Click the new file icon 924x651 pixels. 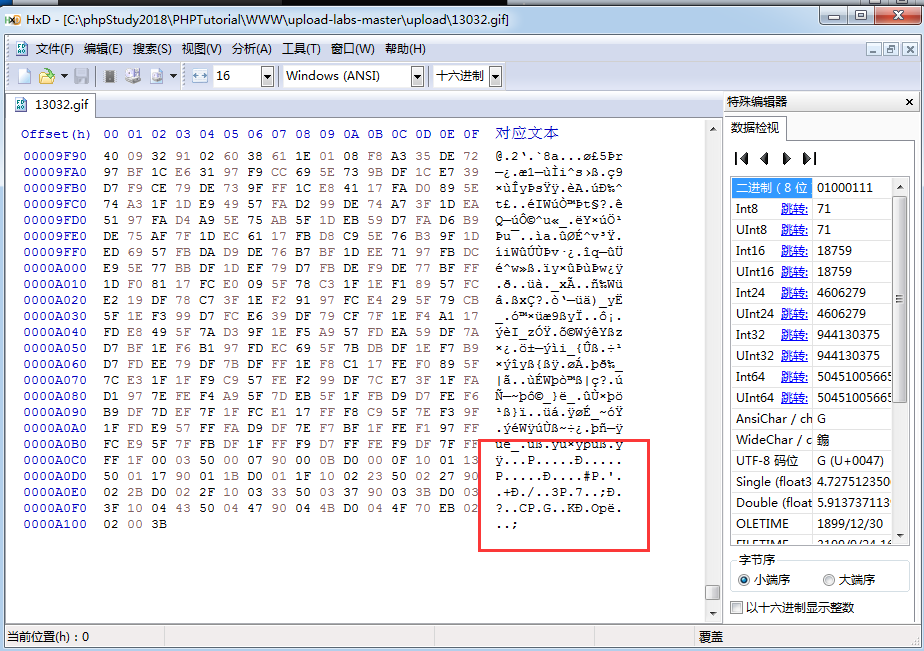tap(24, 75)
